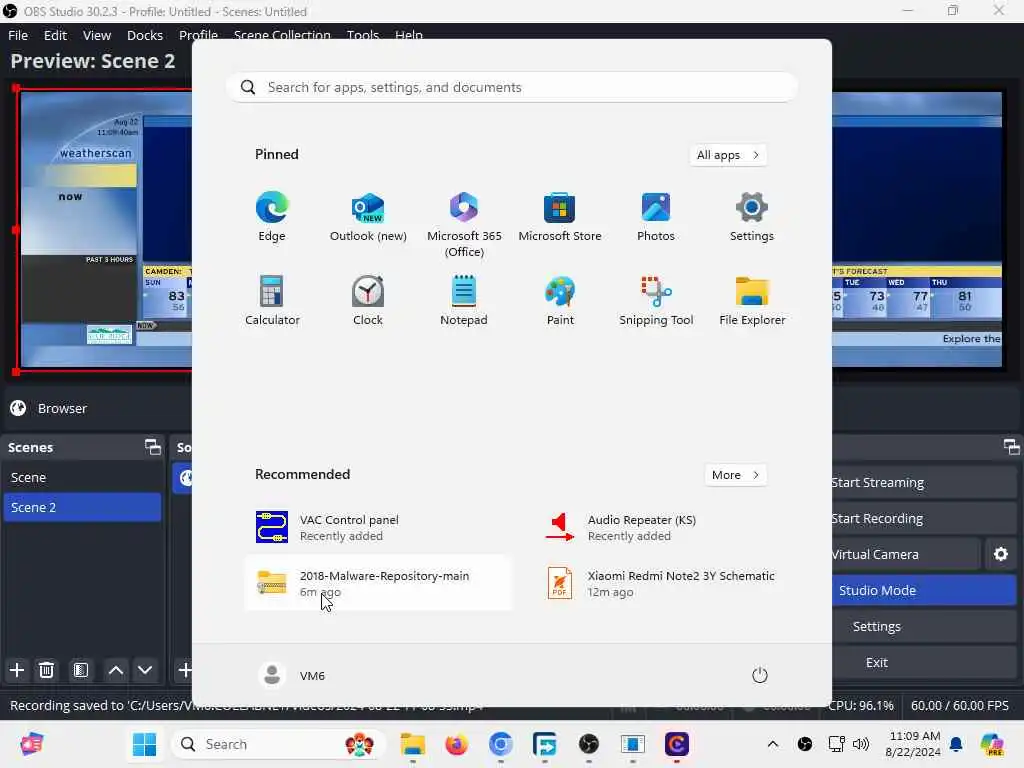Click Browser source label in OBS
Image resolution: width=1024 pixels, height=768 pixels.
62,408
